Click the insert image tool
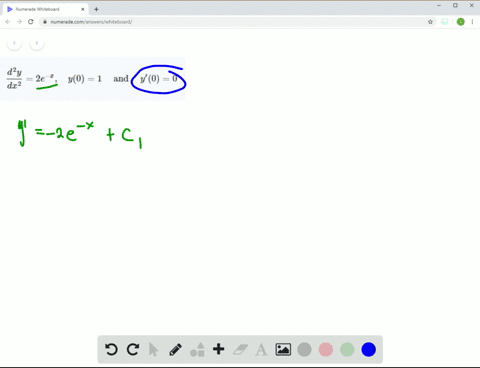 click(283, 350)
